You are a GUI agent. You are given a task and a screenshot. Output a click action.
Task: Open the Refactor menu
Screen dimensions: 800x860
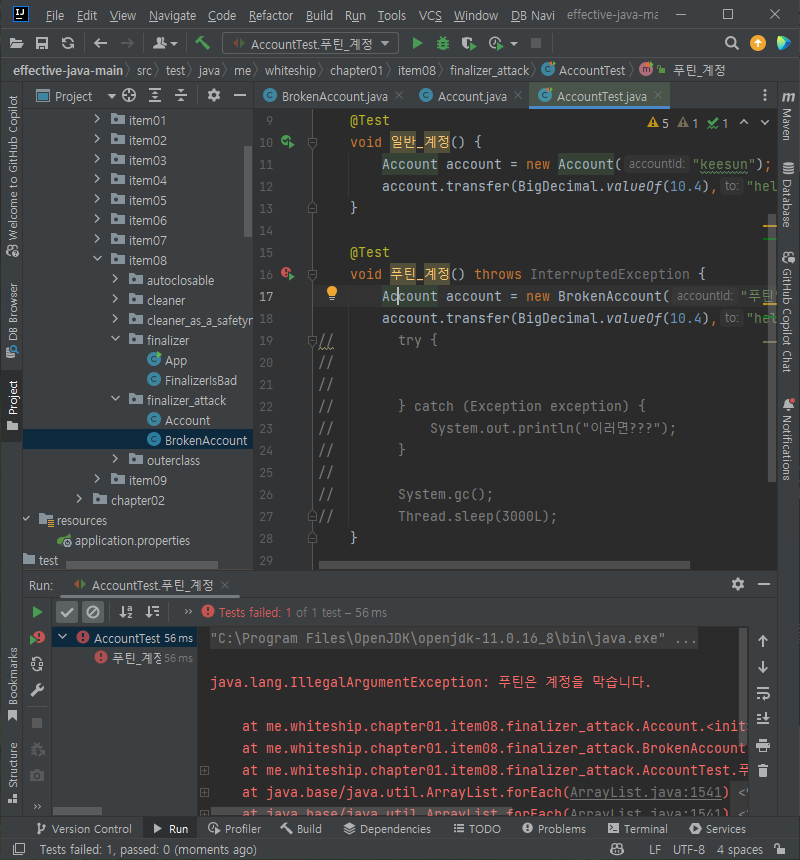[x=271, y=16]
